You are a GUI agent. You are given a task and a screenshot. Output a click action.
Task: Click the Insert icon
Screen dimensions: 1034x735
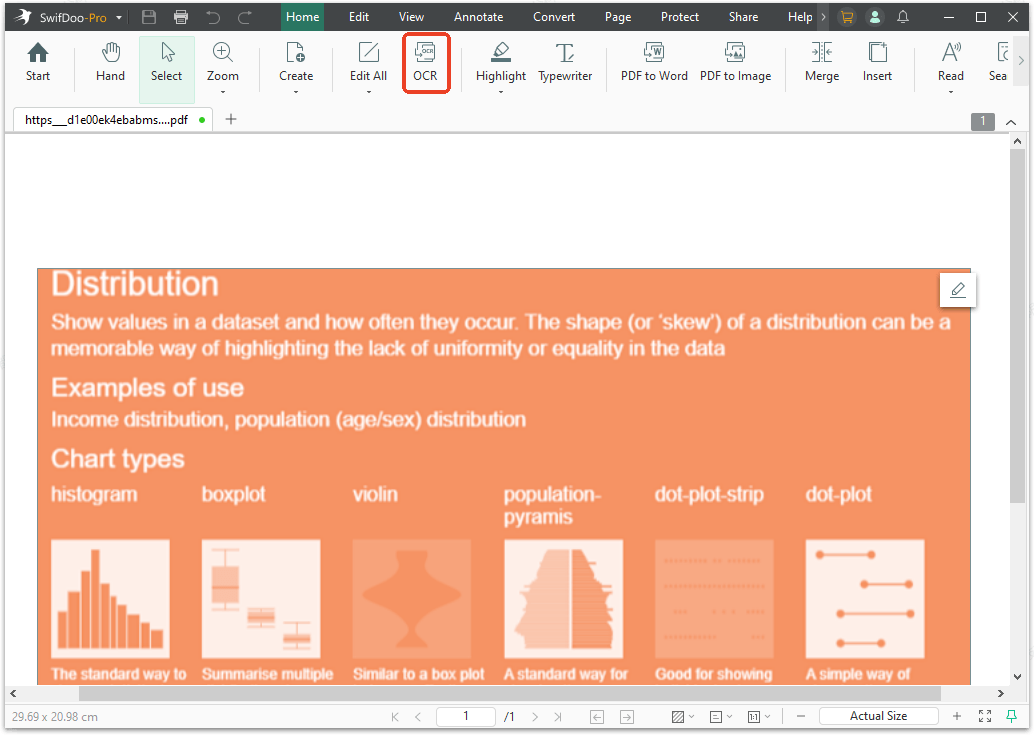coord(877,63)
